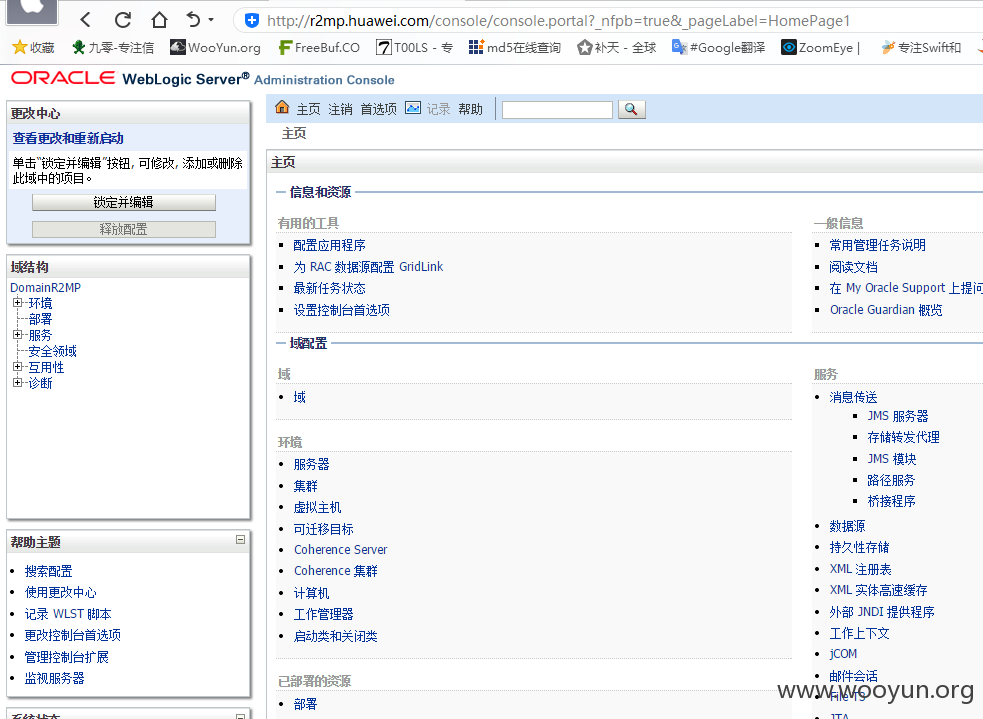Click 查看更改和重新启动 link

click(x=68, y=138)
